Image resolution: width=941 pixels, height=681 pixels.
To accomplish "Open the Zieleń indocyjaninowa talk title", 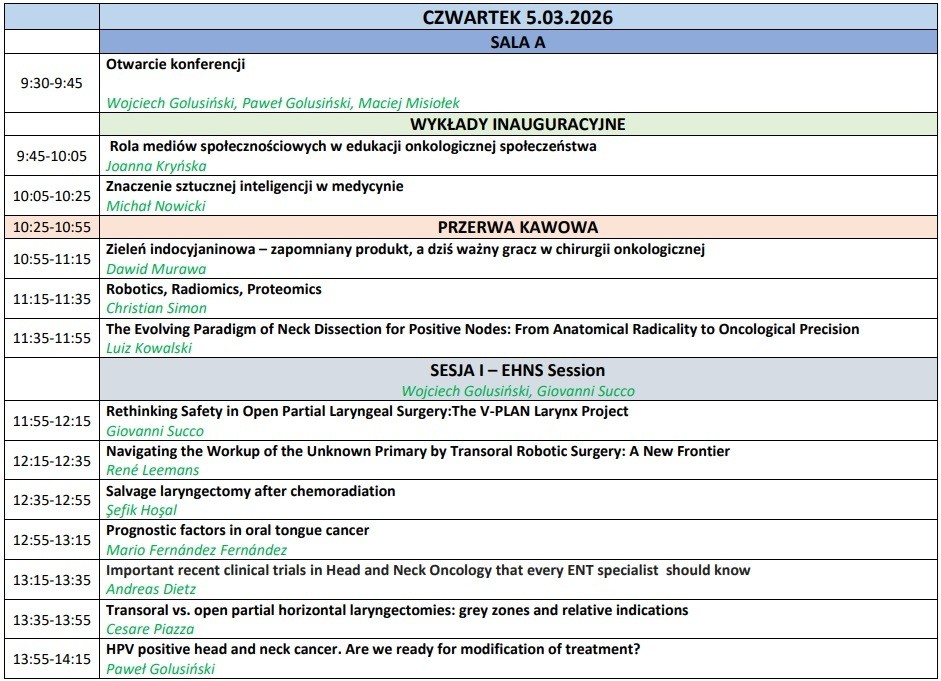I will click(405, 249).
